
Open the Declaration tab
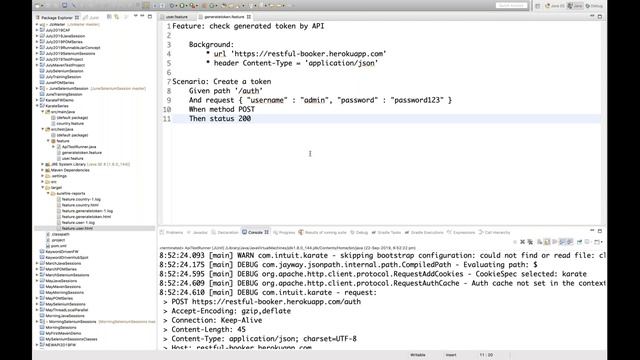[225, 232]
